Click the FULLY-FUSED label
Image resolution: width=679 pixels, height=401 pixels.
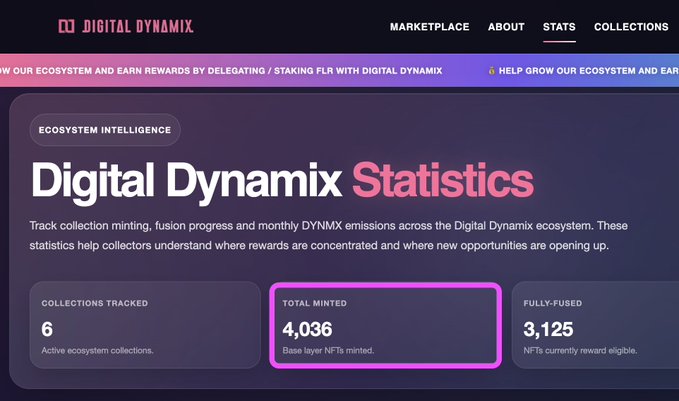point(553,303)
